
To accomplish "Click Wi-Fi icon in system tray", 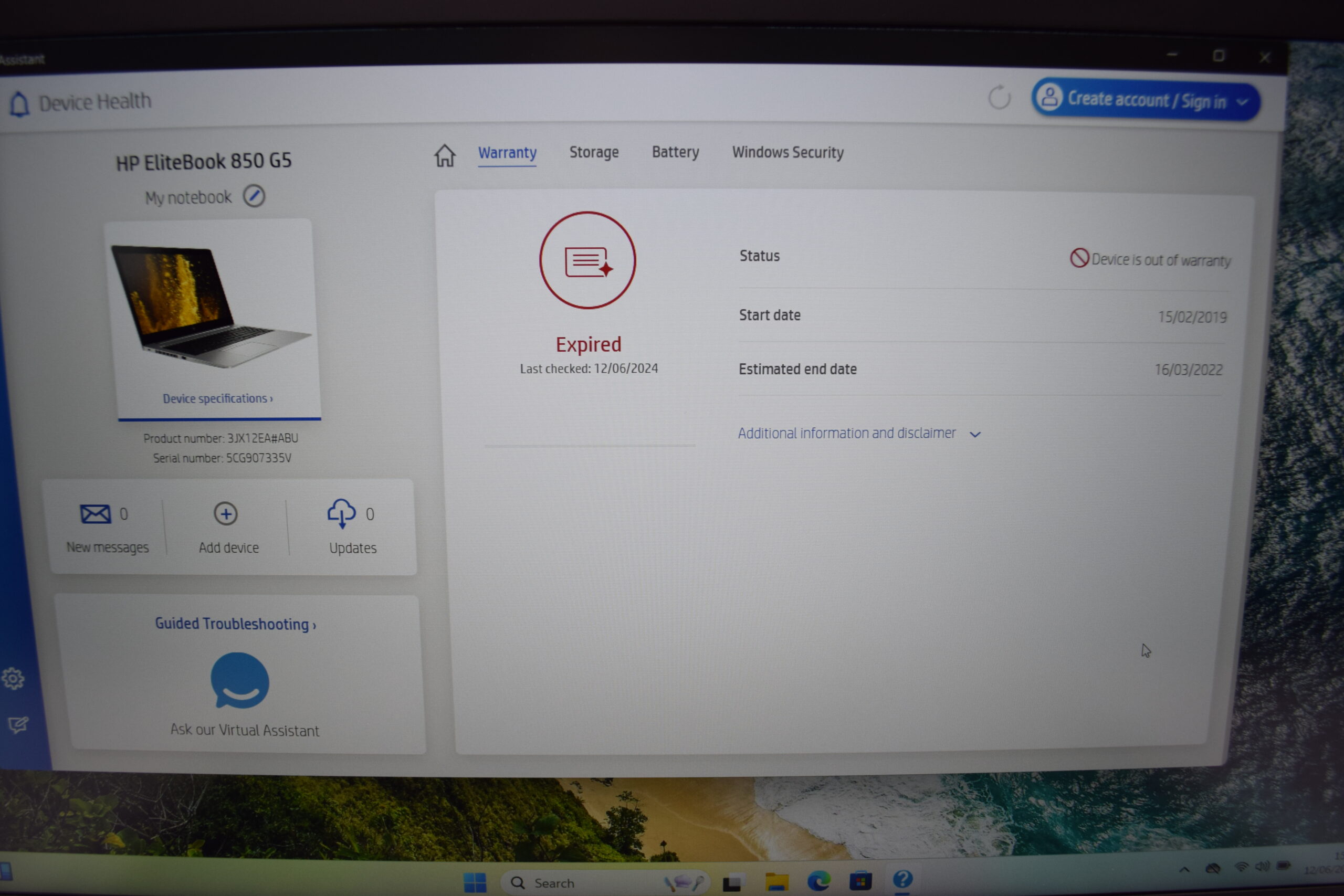I will (x=1242, y=866).
